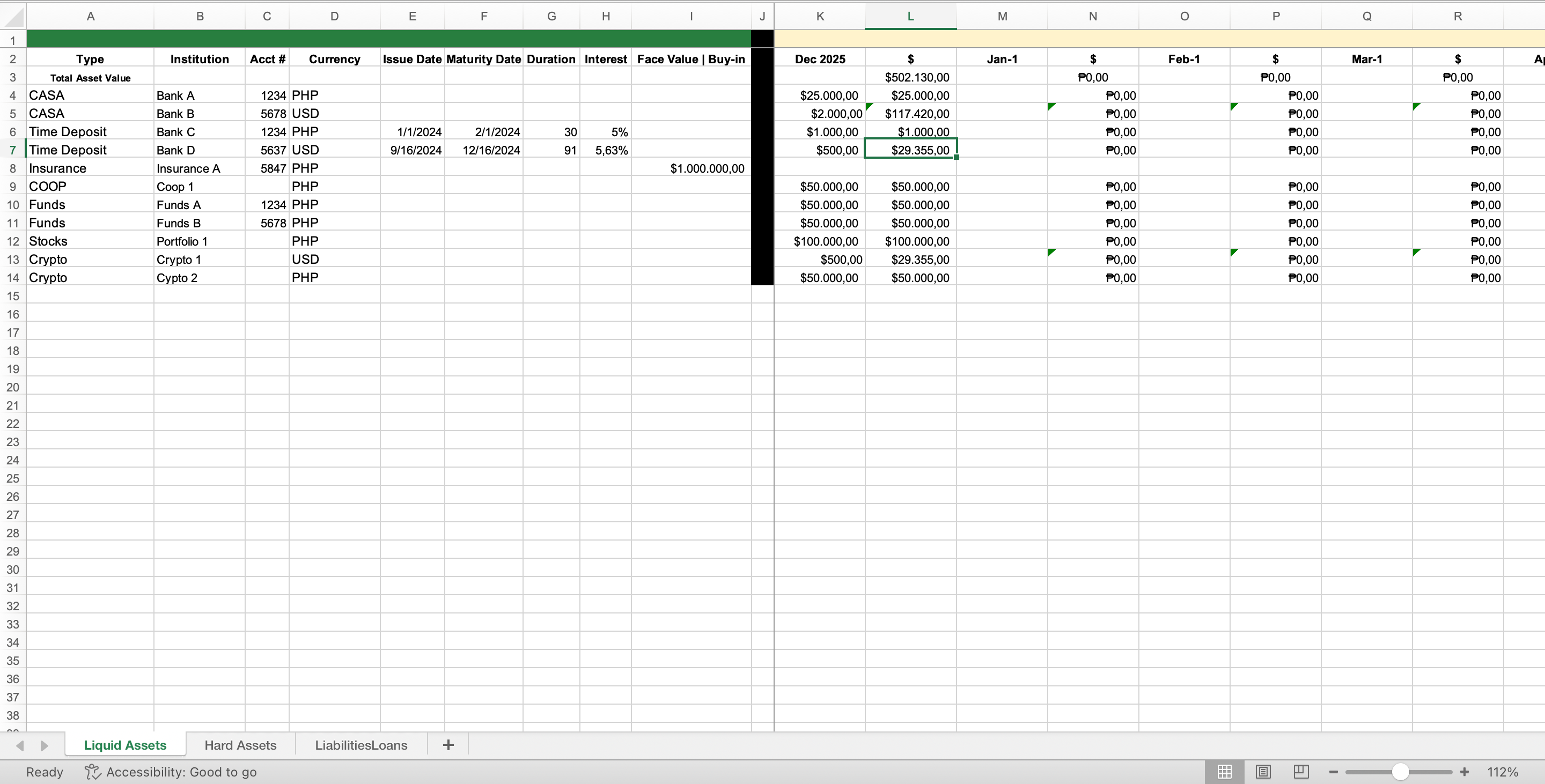Click the green merged banner in row 1

pos(390,39)
